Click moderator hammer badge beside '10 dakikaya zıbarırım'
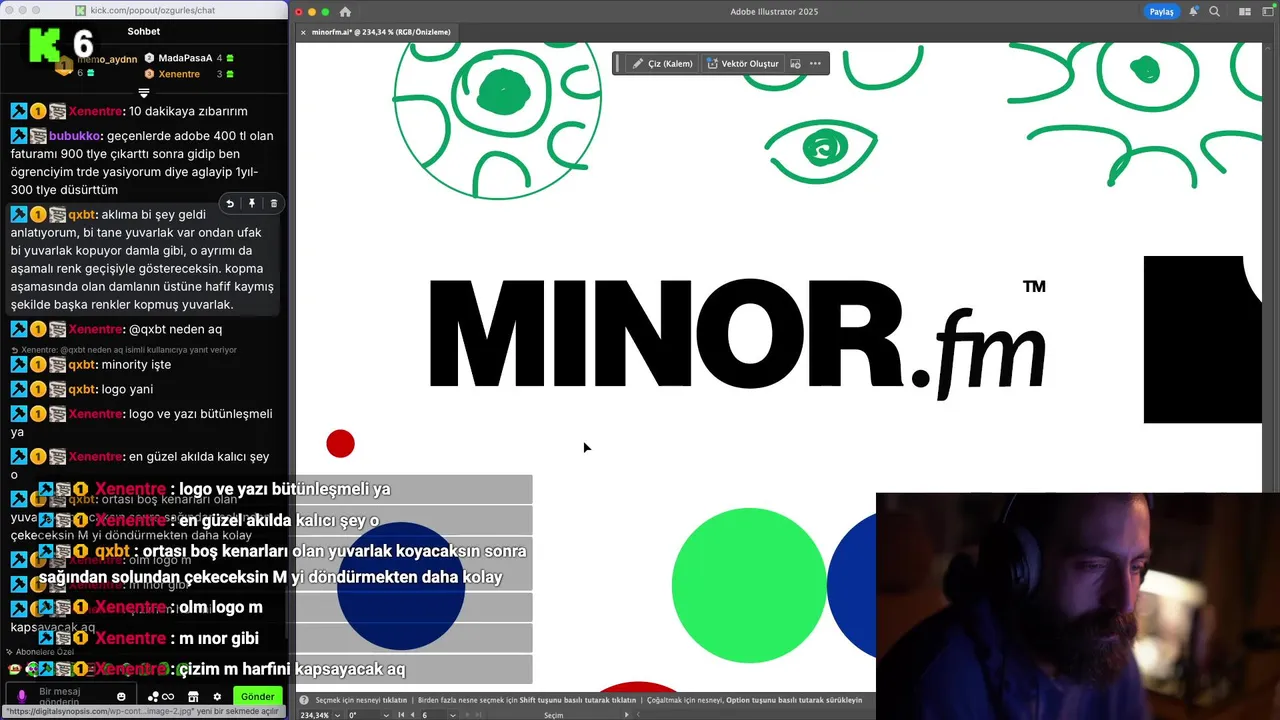This screenshot has height=720, width=1280. pos(19,111)
